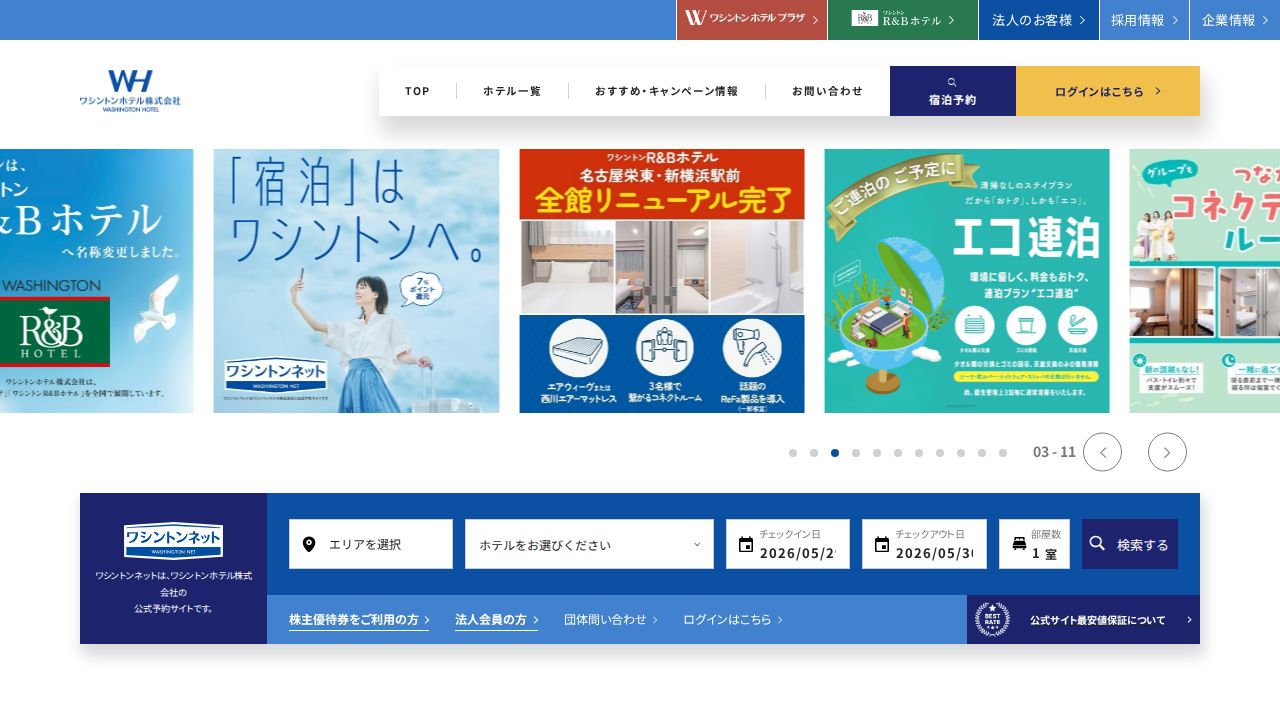Screen dimensions: 1280x720
Task: Open ログインはこちら link in search panel
Action: coord(732,620)
